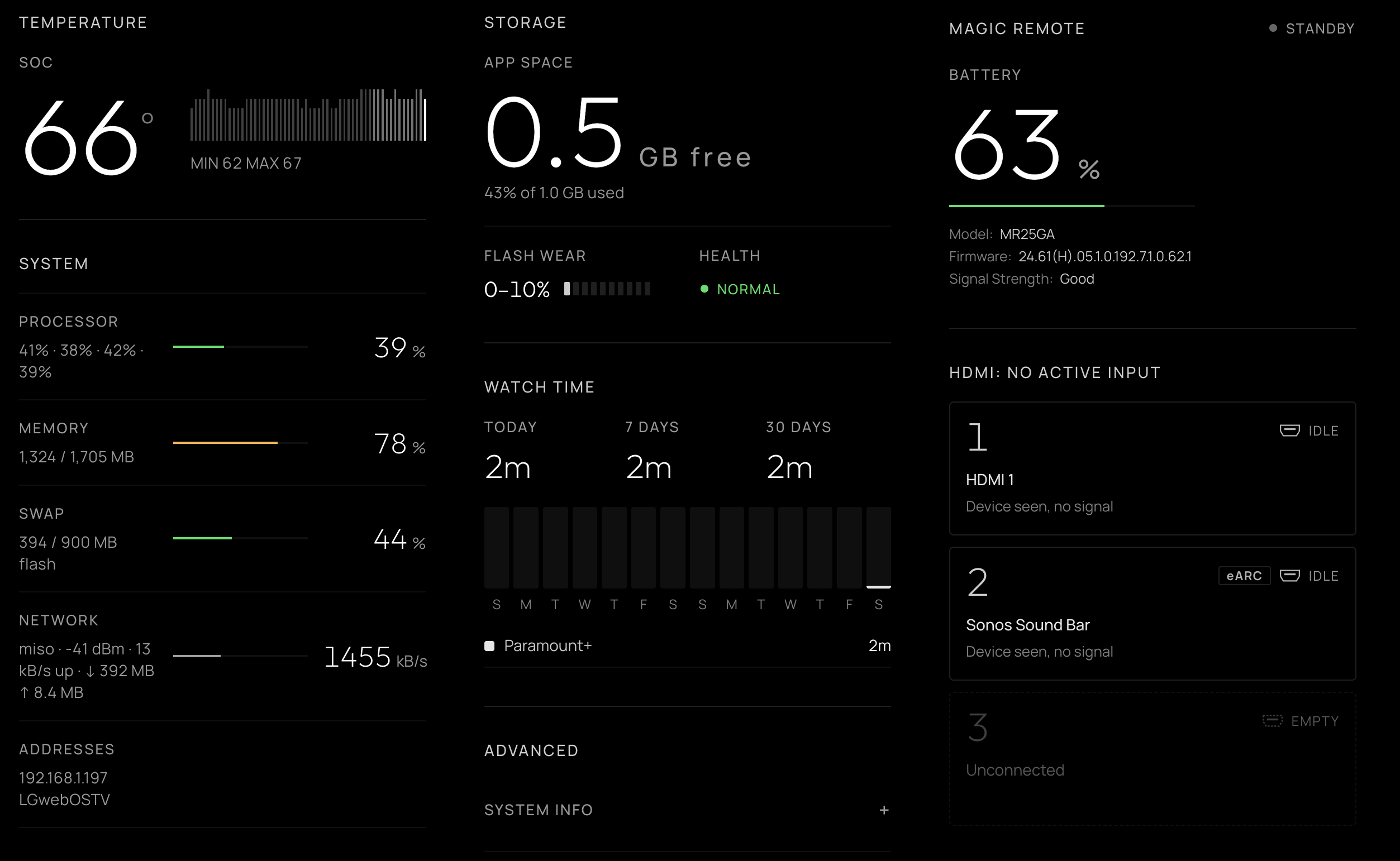Click the 66 degree SoC temperature reading
The image size is (1400, 861).
[x=88, y=137]
